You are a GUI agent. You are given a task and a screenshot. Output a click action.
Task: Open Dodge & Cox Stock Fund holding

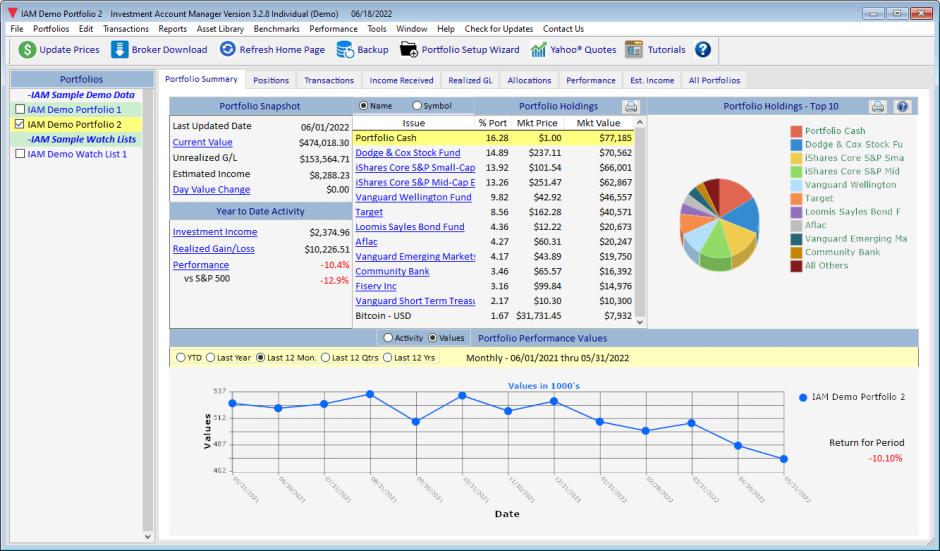coord(408,153)
